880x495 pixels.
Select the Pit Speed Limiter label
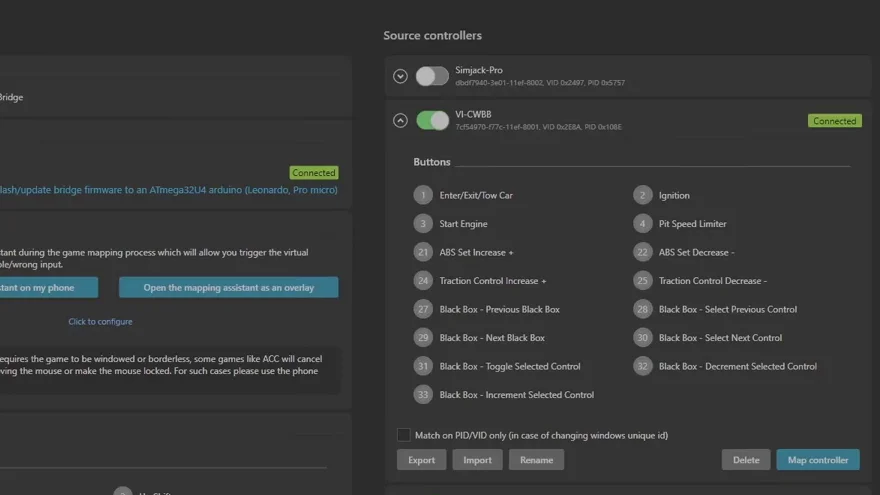693,223
